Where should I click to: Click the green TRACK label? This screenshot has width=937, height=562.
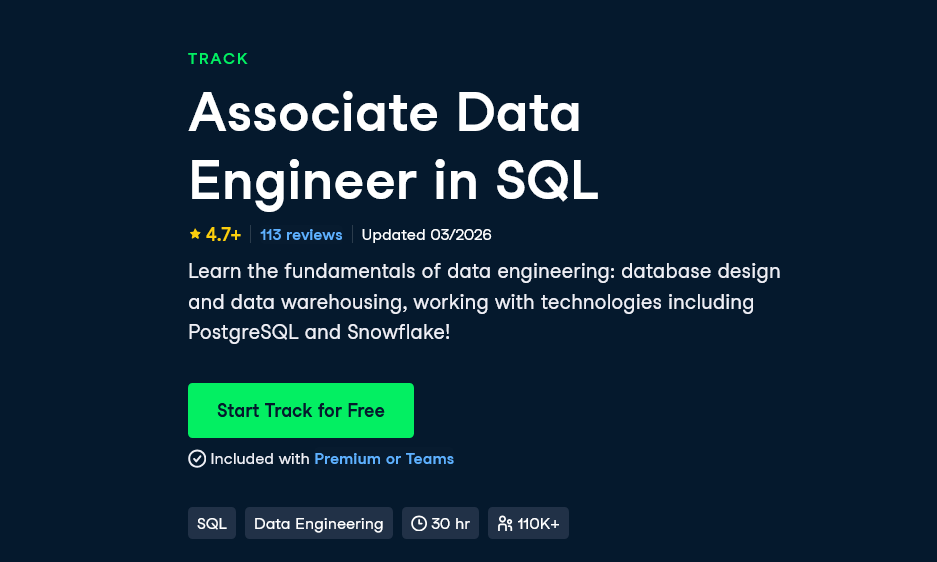218,59
